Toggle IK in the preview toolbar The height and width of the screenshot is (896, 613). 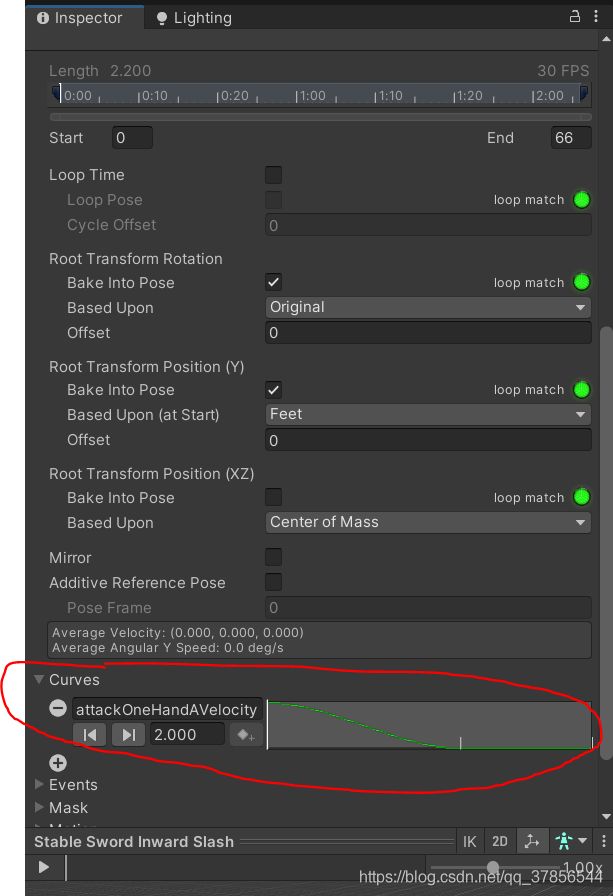click(470, 841)
